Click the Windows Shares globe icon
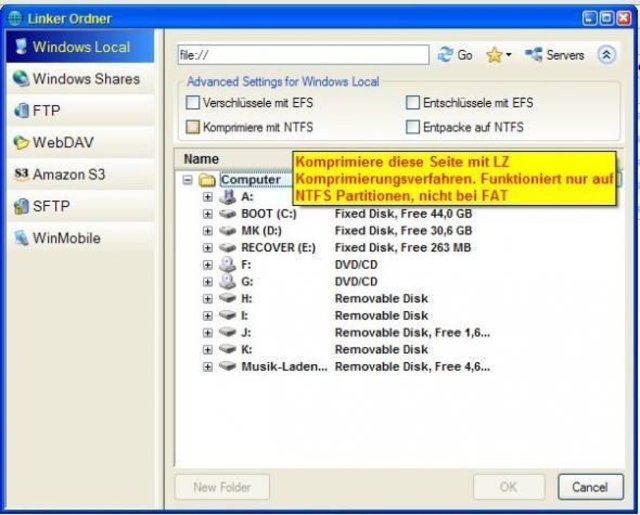 pyautogui.click(x=21, y=78)
